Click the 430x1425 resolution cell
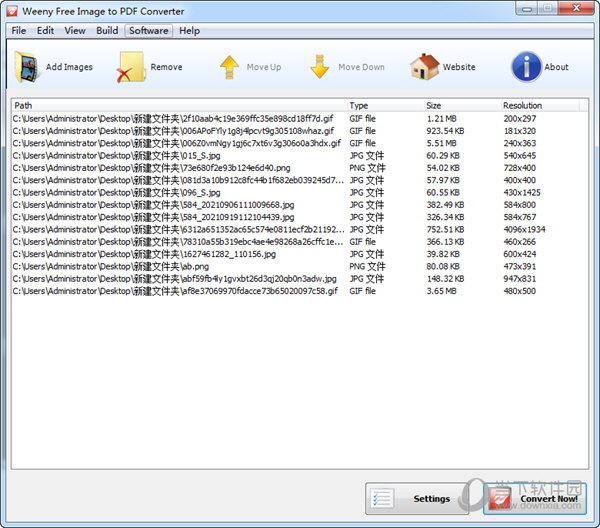 [x=522, y=192]
